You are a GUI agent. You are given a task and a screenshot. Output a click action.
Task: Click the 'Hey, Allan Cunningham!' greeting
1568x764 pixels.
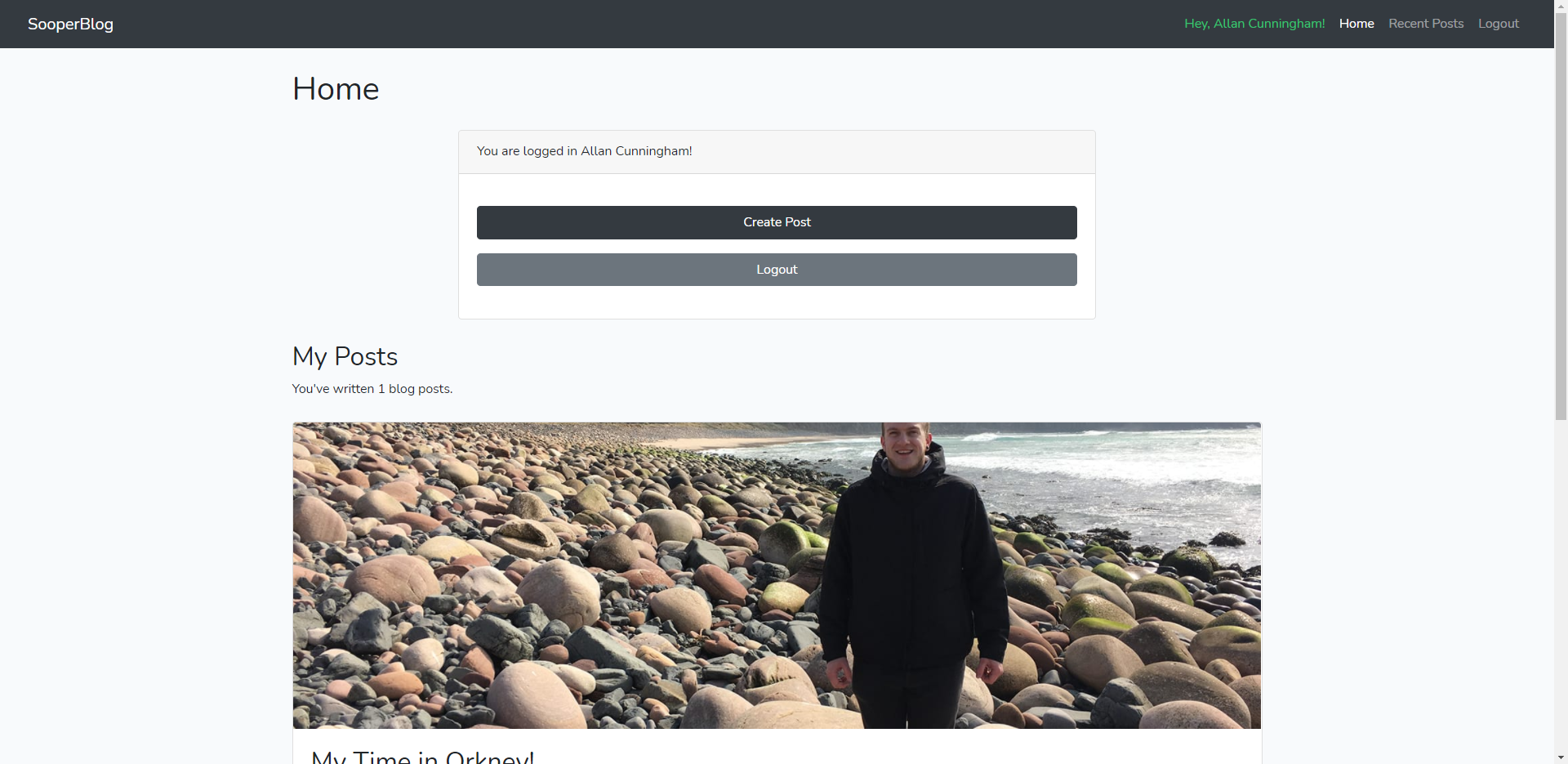[x=1254, y=24]
